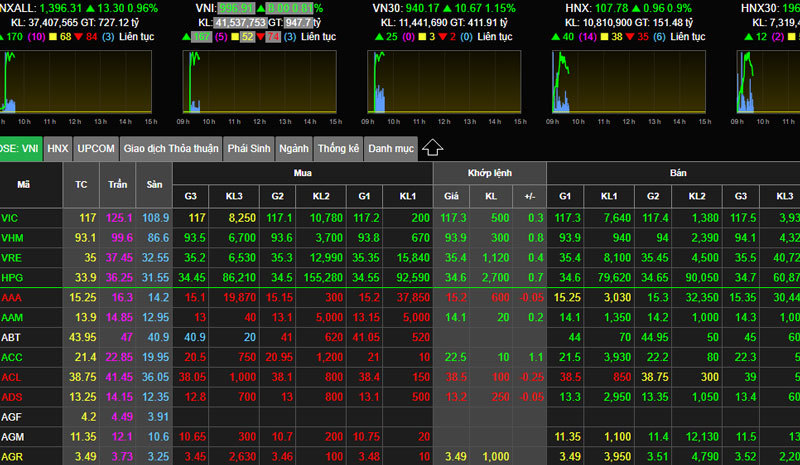800x465 pixels.
Task: Open the UPCOM tab
Action: click(x=96, y=148)
